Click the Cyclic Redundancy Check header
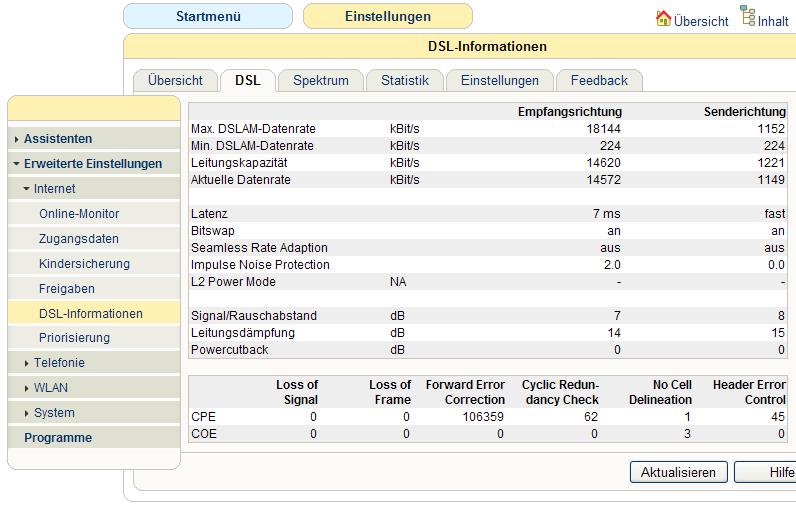Viewport: 796px width, 507px height. click(x=560, y=392)
